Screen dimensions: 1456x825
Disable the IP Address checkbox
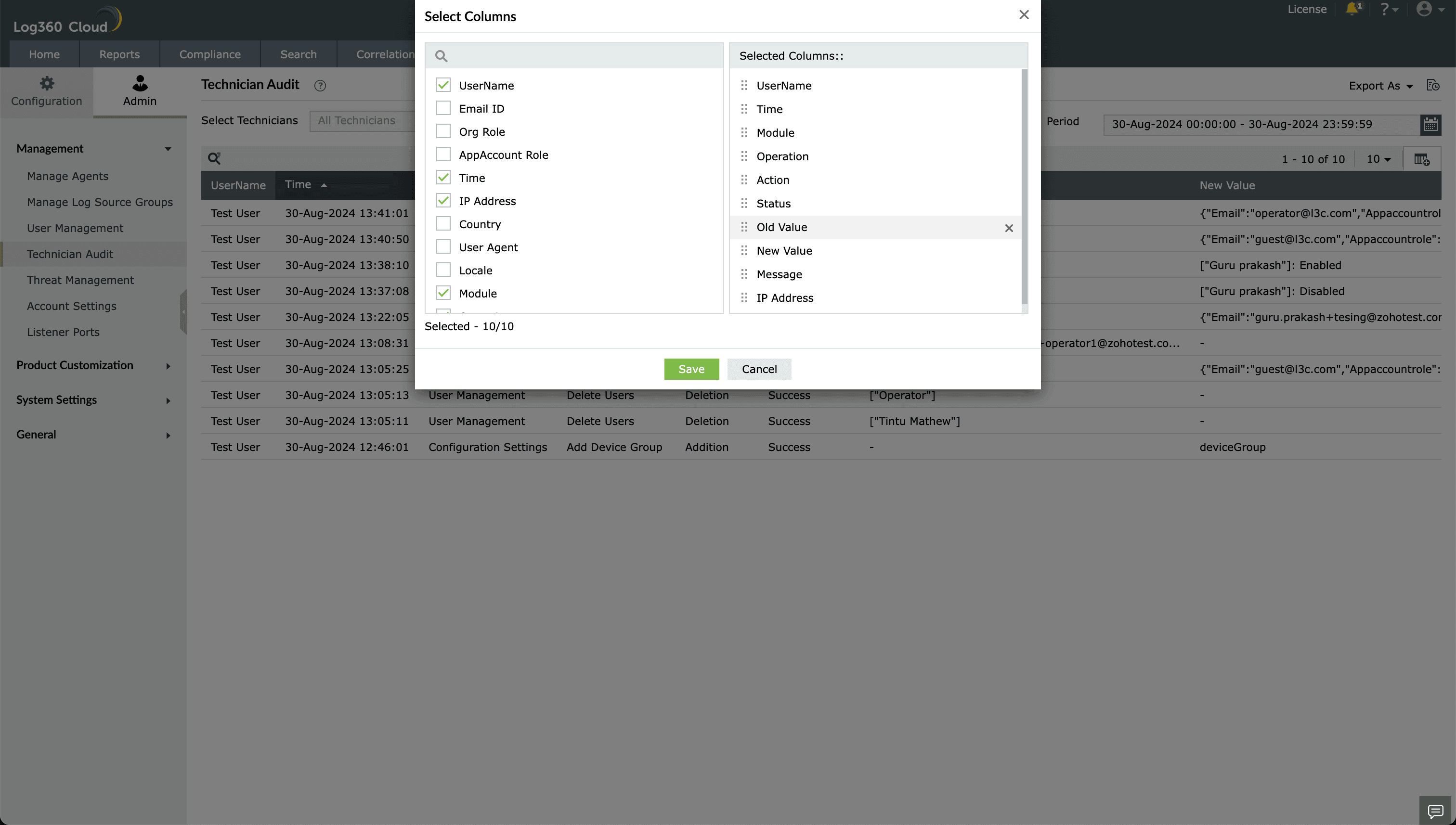(444, 201)
